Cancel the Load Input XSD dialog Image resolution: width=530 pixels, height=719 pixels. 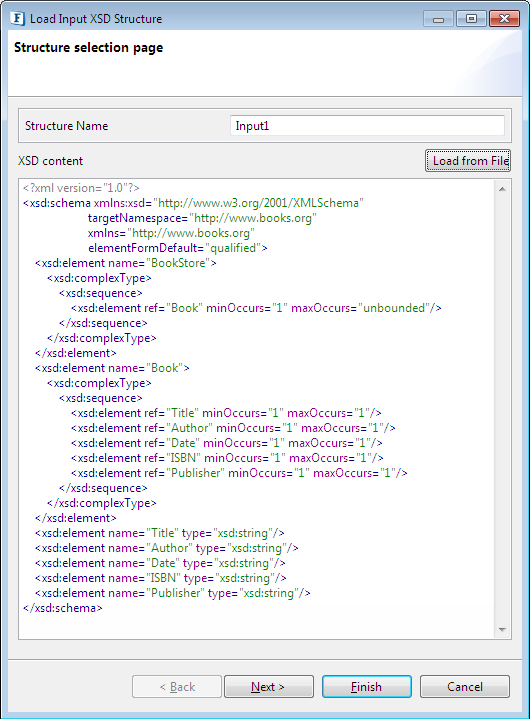coord(464,686)
